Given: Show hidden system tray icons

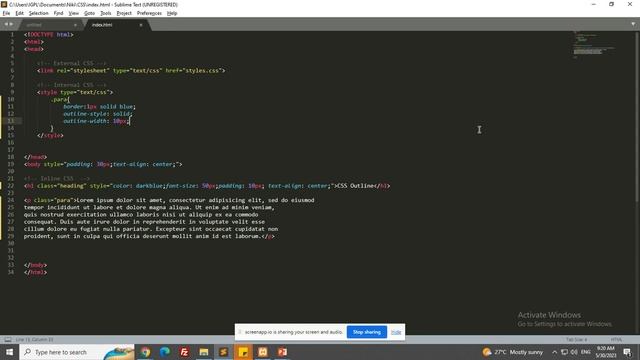Looking at the screenshot, I should click(x=554, y=352).
